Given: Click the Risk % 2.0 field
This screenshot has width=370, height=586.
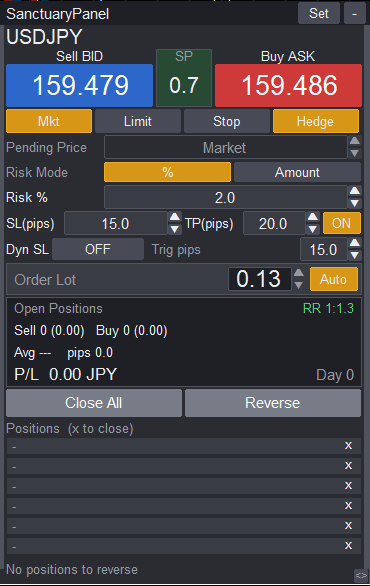Looking at the screenshot, I should 225,197.
